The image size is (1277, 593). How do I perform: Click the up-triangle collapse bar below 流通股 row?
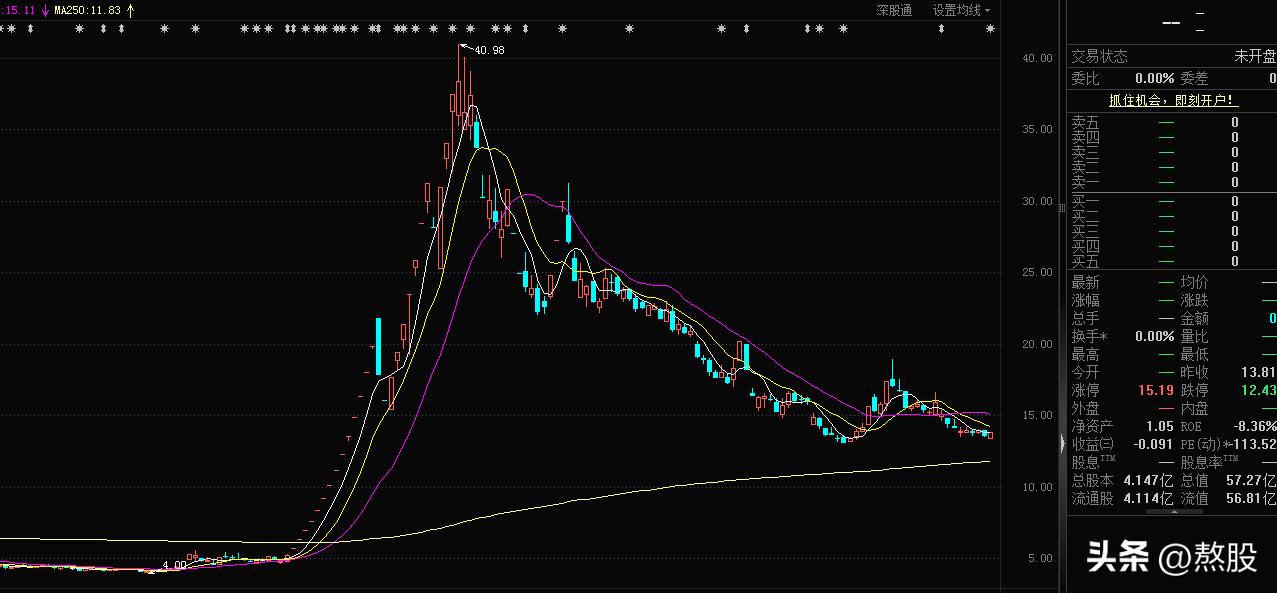point(1173,511)
